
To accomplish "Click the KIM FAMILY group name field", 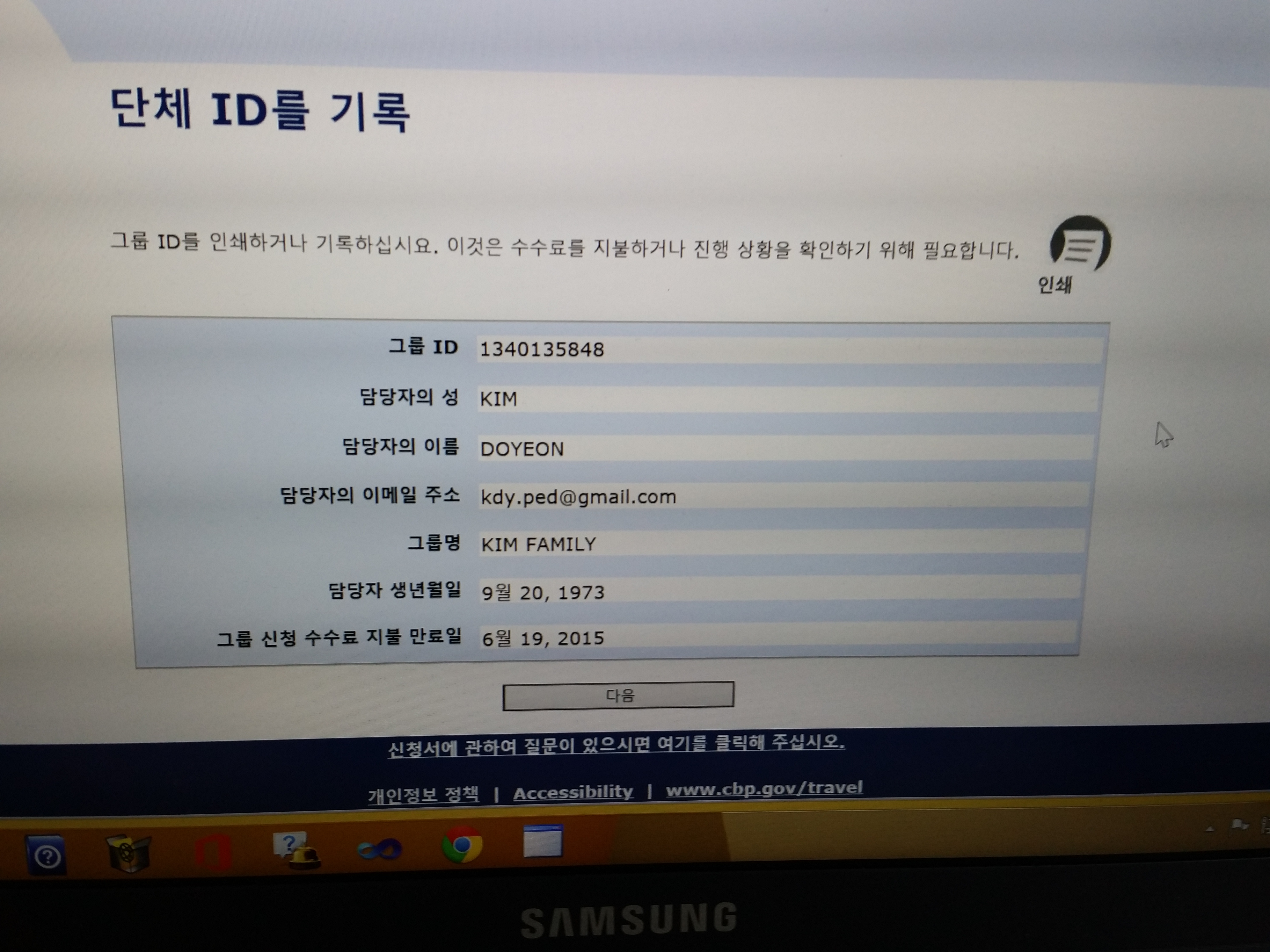I will [538, 545].
